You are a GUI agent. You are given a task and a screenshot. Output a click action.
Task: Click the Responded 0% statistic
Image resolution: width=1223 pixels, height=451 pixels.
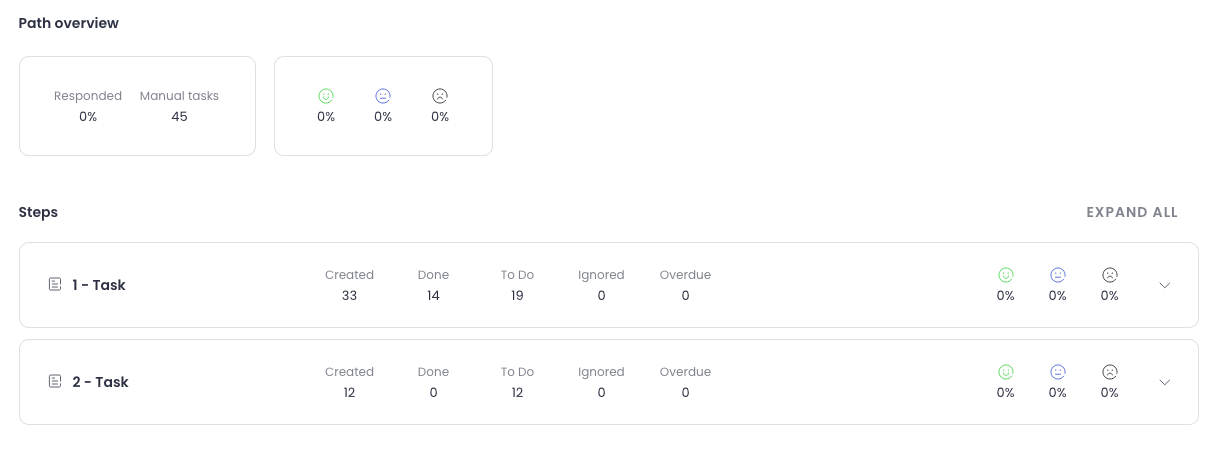coord(88,116)
